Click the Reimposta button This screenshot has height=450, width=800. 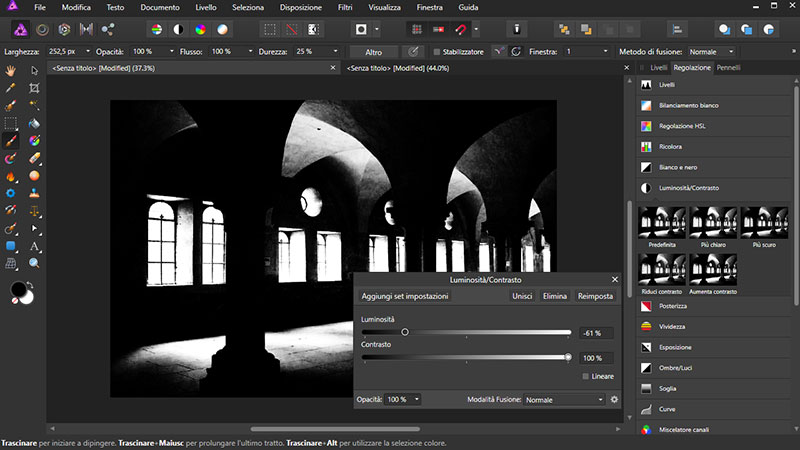pos(595,296)
